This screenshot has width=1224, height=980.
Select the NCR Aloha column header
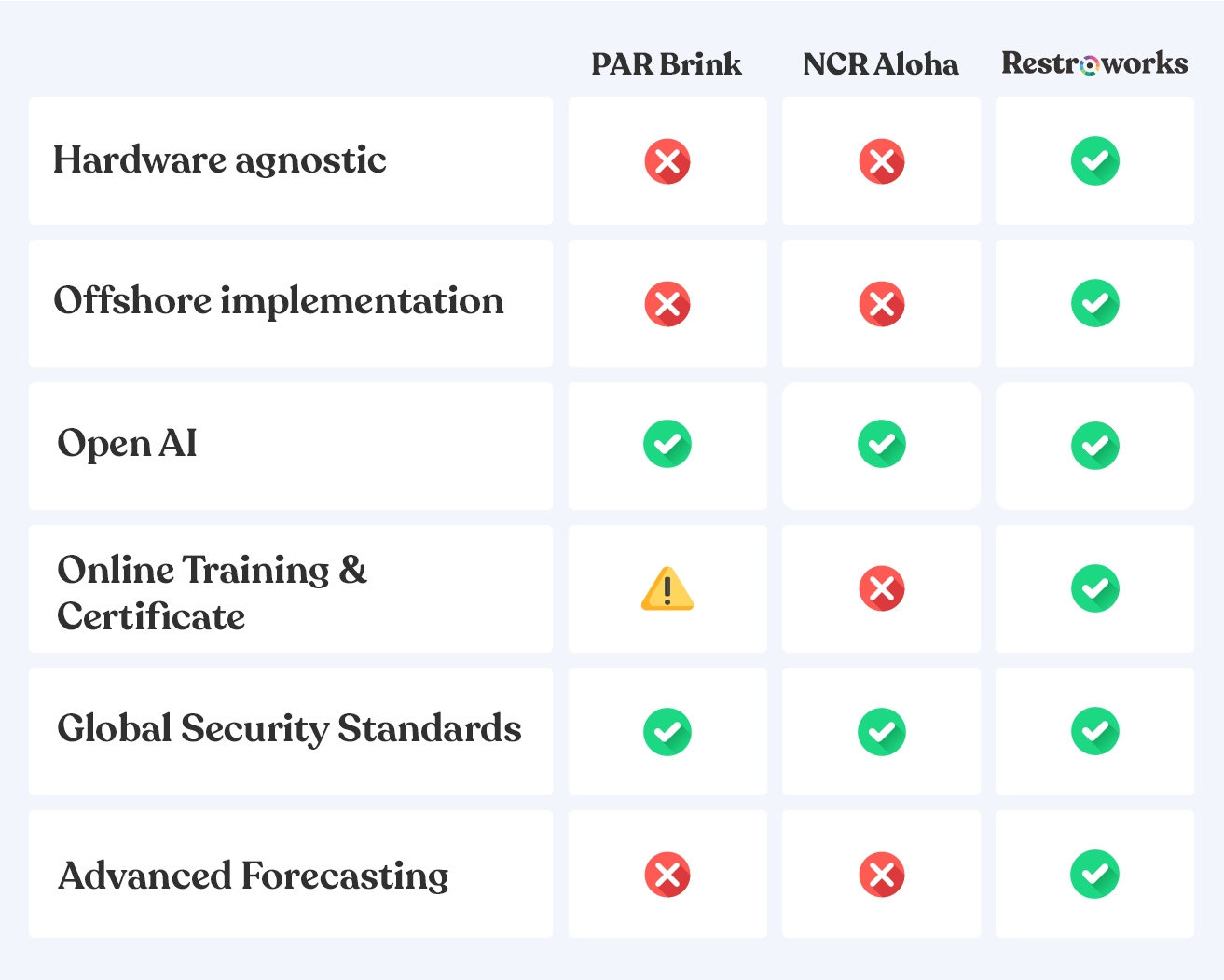(x=881, y=64)
